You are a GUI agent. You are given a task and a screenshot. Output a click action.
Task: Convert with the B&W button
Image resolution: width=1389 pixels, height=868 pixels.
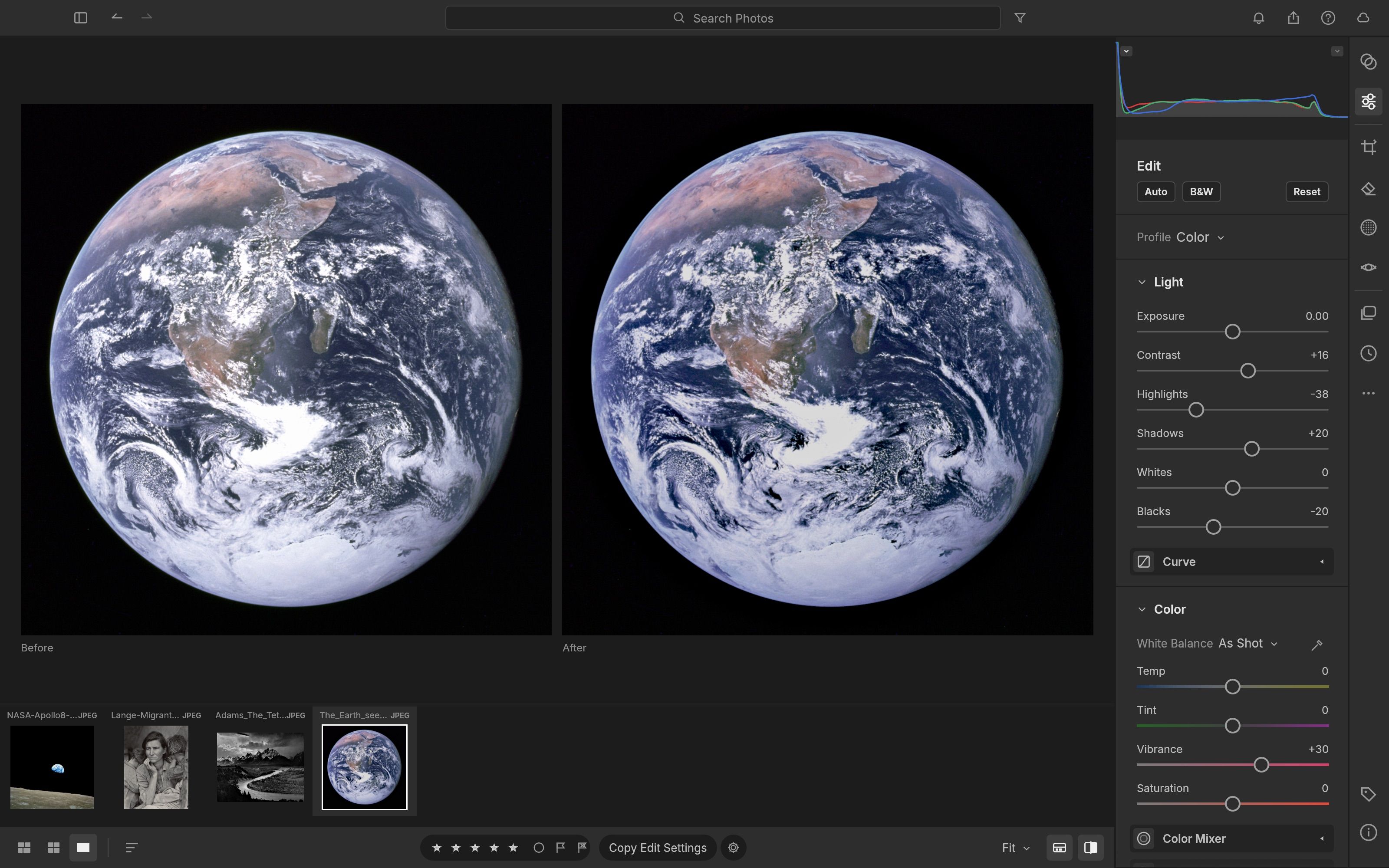point(1201,192)
